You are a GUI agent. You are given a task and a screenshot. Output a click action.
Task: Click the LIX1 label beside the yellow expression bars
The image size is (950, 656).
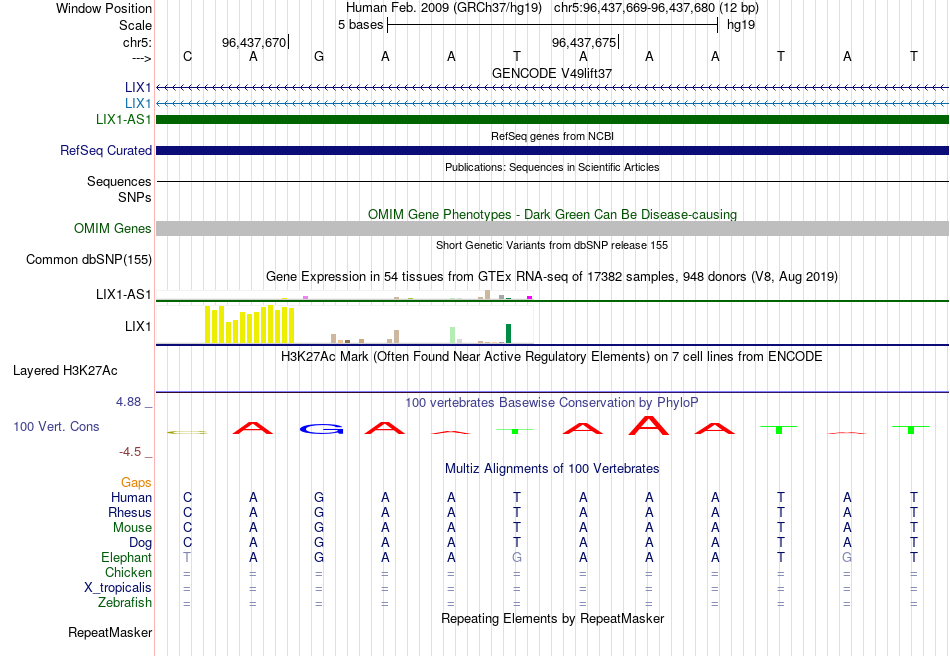138,326
